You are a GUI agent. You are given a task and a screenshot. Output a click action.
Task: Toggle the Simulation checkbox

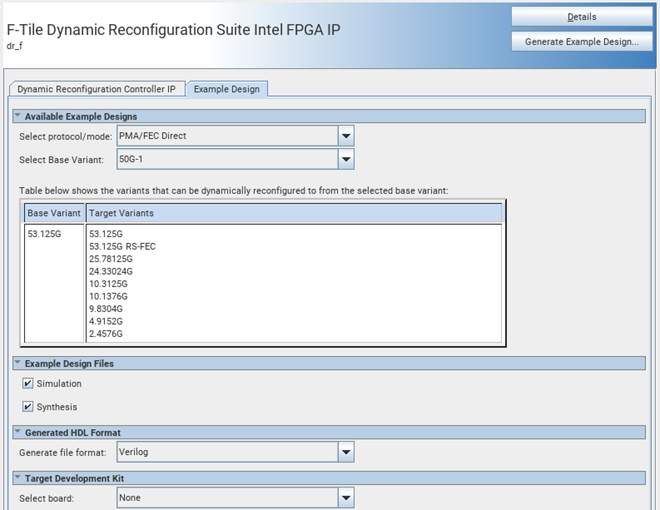point(27,383)
